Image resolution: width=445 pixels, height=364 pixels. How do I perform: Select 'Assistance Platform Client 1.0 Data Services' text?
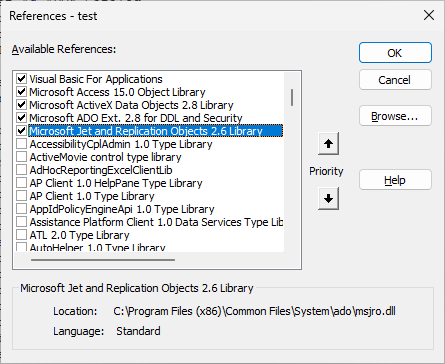(x=156, y=222)
